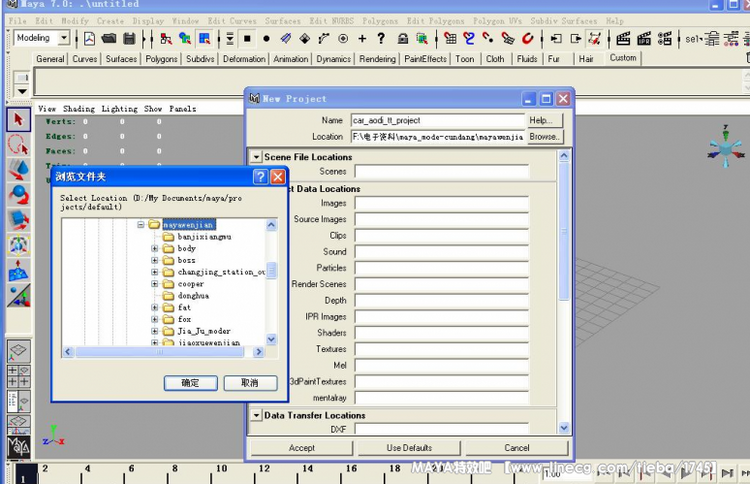Image resolution: width=750 pixels, height=484 pixels.
Task: Activate the Rotate tool in toolbox
Action: (19, 195)
